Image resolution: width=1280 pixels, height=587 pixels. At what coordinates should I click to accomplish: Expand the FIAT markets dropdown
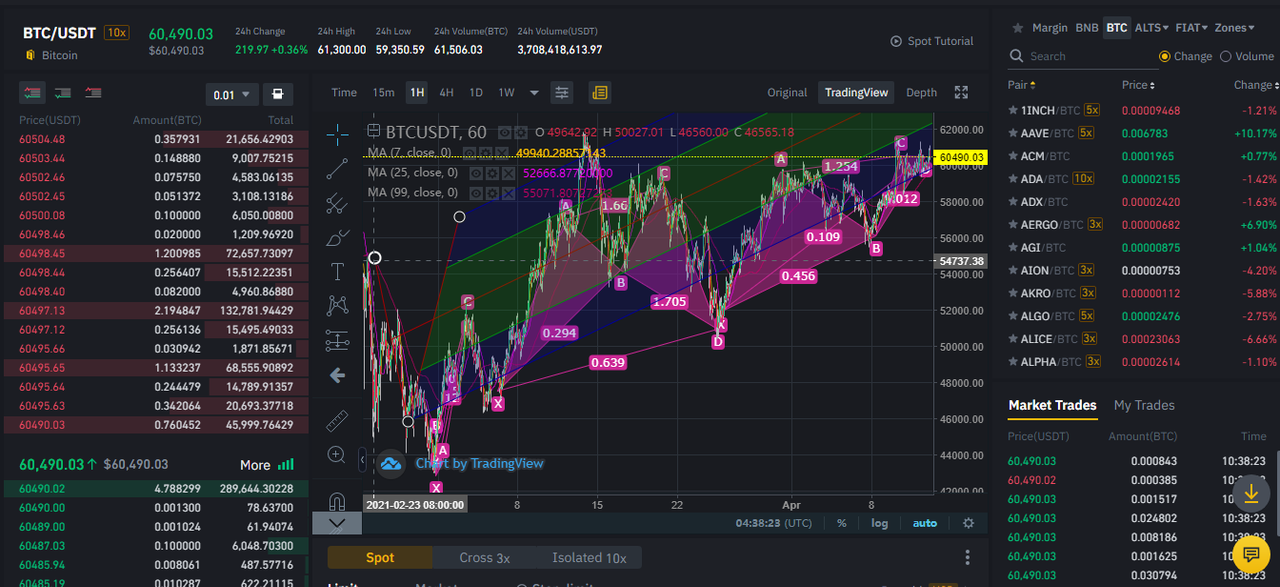click(1190, 28)
